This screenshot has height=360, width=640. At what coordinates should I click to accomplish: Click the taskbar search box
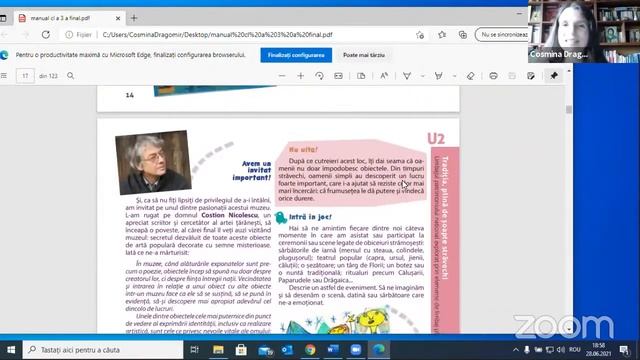103,350
